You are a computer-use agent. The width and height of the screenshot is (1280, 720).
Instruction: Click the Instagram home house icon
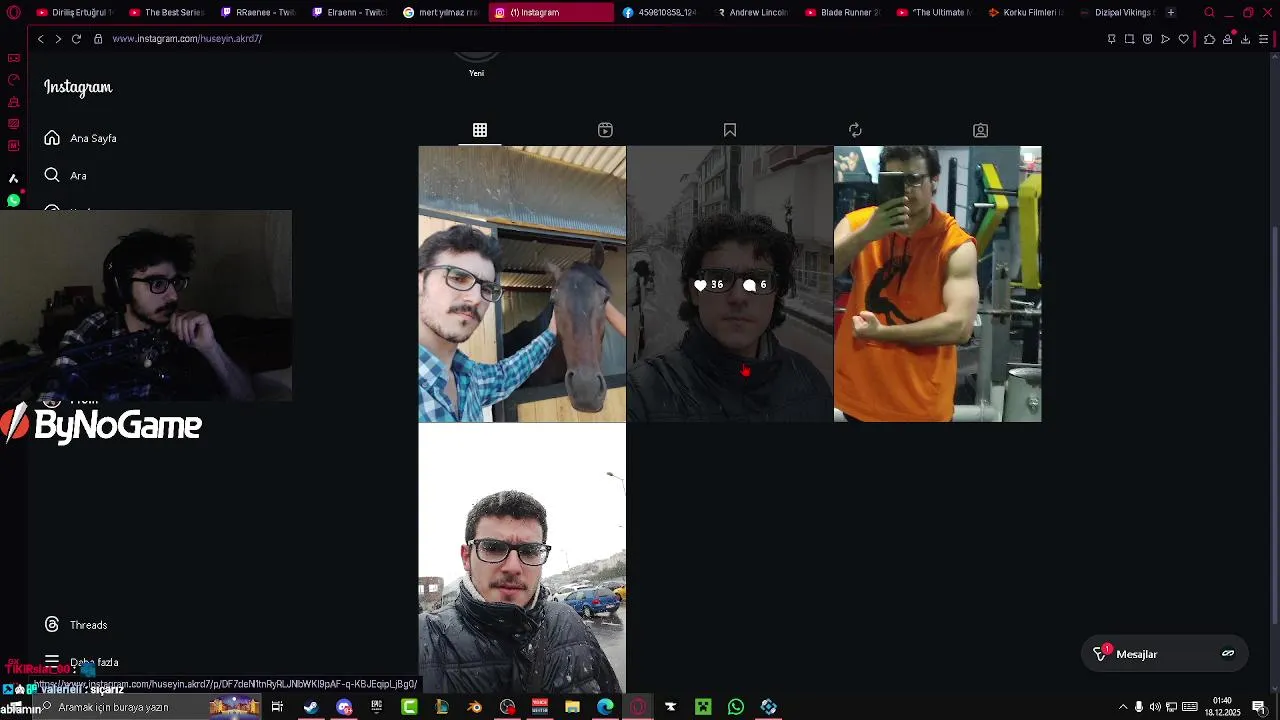(52, 138)
